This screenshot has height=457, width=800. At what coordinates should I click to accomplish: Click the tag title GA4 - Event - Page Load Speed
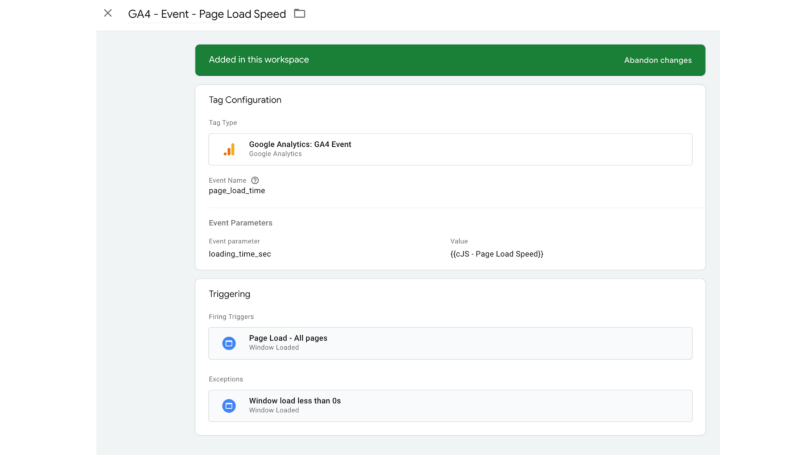pos(207,14)
